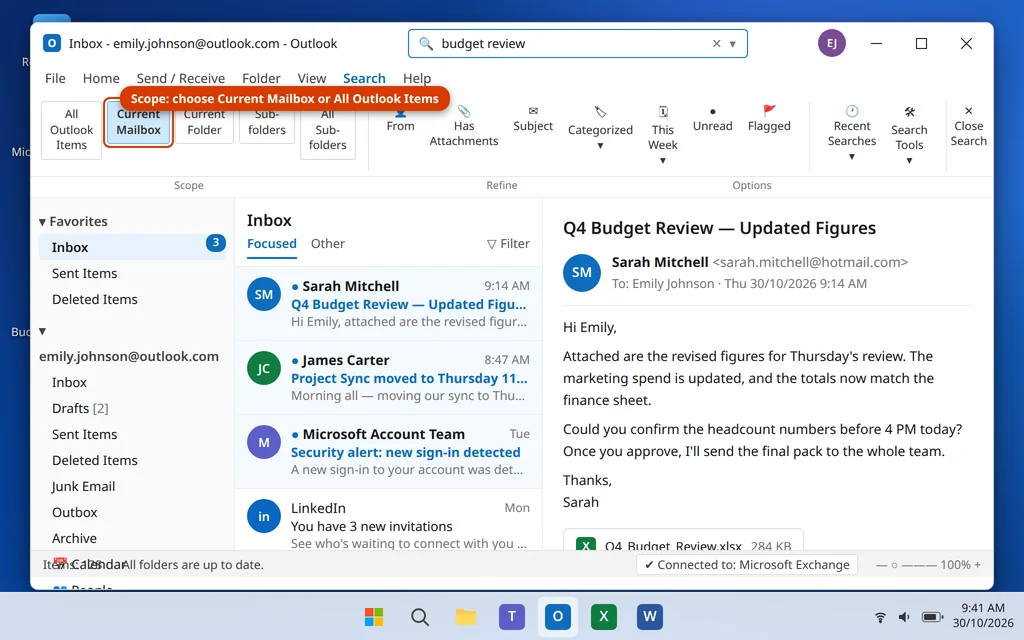The width and height of the screenshot is (1024, 640).
Task: Click zoom out minus in status bar
Action: coord(882,565)
